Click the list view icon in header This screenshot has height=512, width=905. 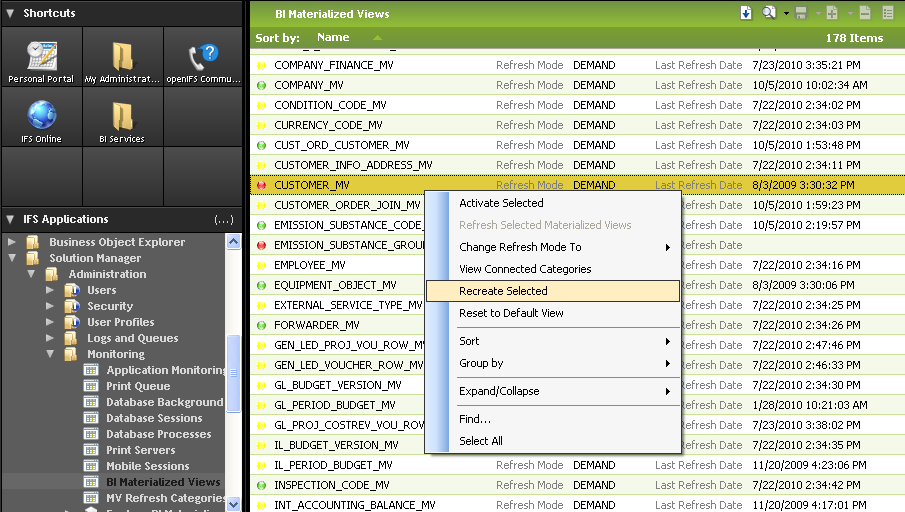click(x=888, y=13)
